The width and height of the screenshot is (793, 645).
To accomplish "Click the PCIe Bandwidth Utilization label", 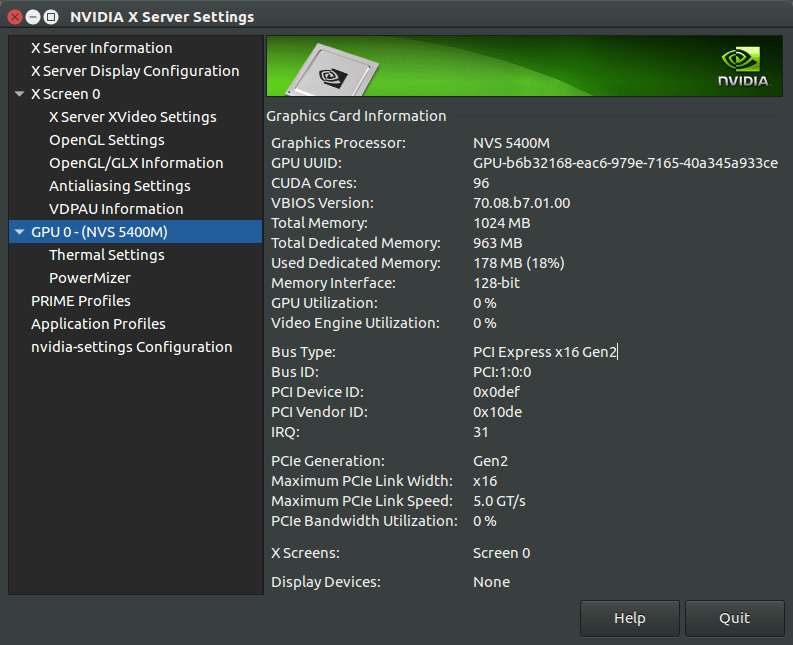I will point(364,521).
